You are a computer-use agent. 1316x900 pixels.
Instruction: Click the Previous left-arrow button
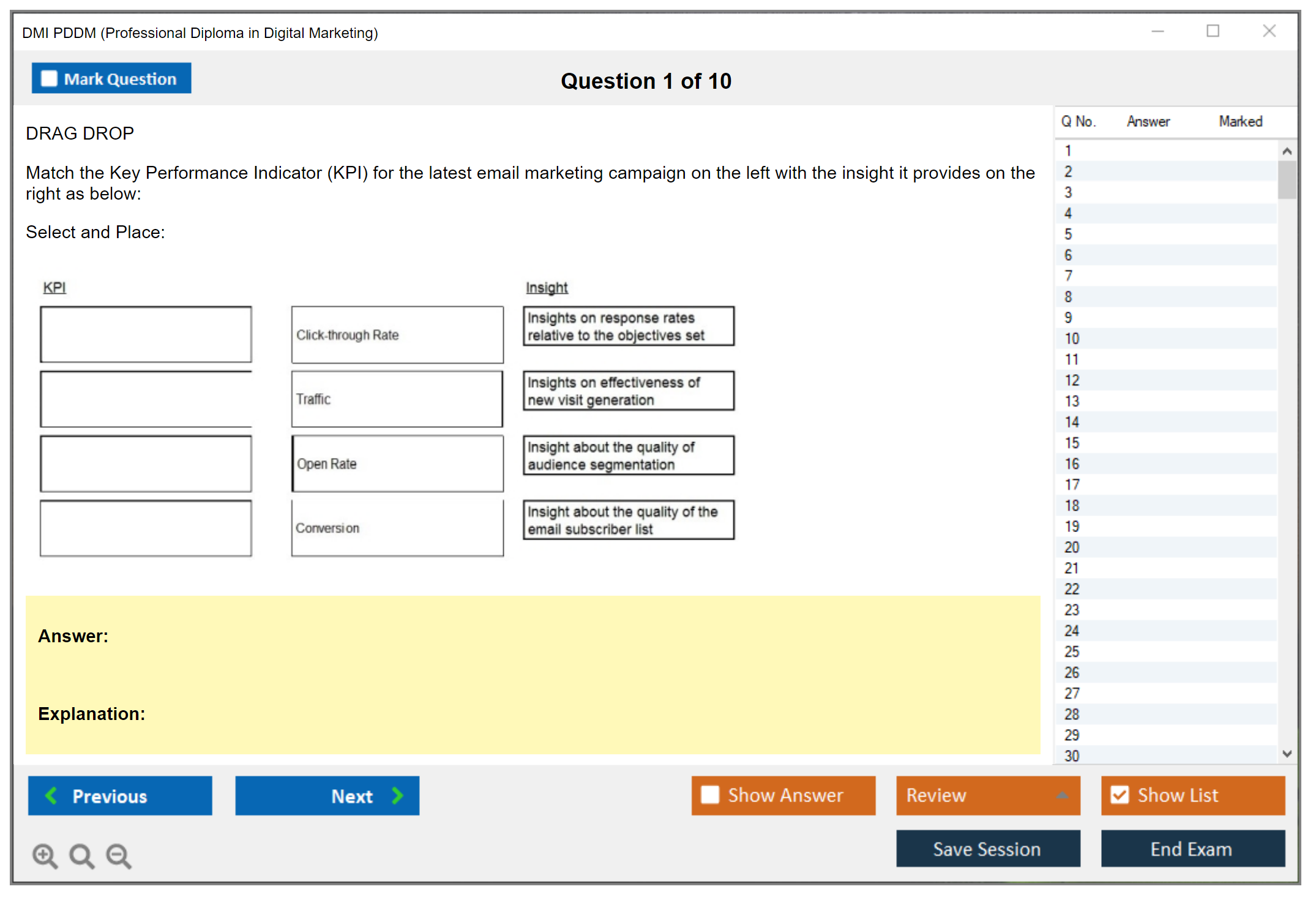(120, 795)
